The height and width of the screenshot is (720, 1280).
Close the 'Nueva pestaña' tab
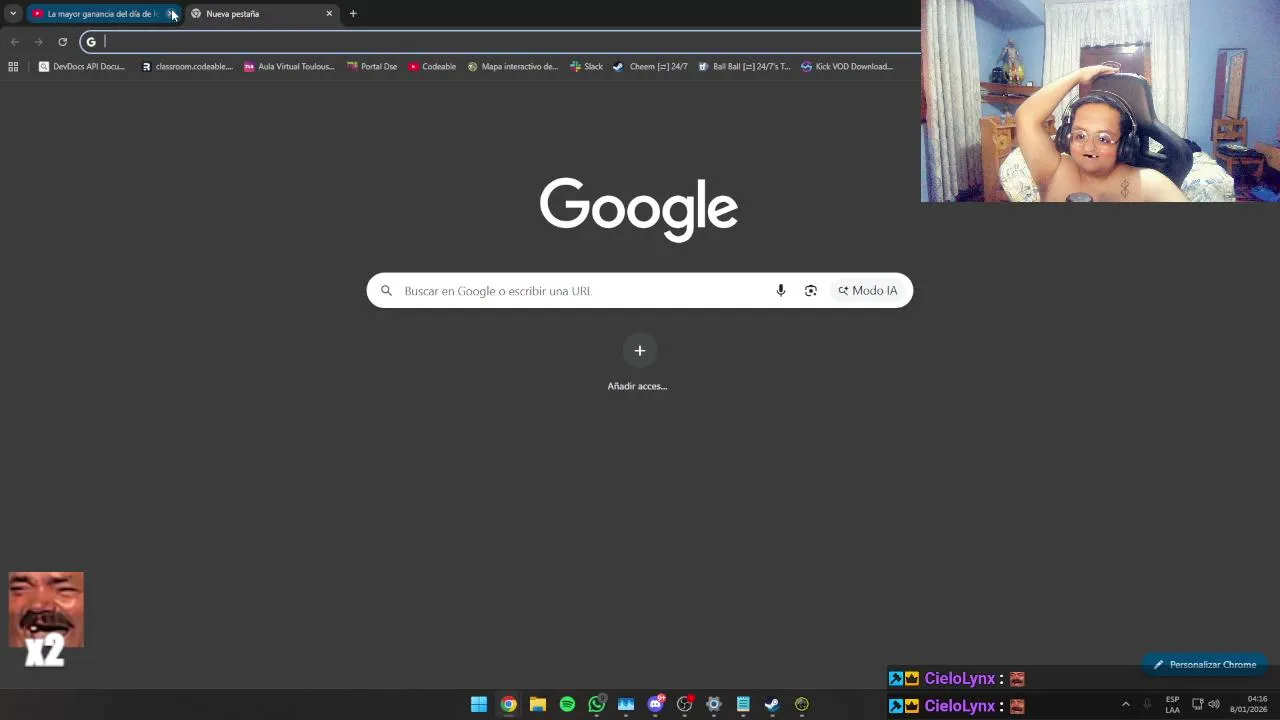pos(329,14)
